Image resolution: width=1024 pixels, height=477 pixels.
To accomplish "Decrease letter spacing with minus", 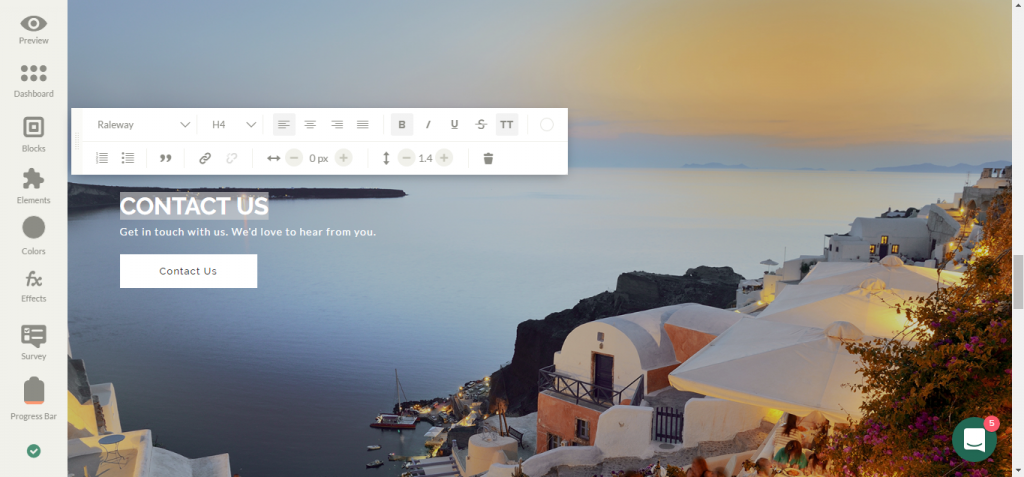I will point(294,158).
